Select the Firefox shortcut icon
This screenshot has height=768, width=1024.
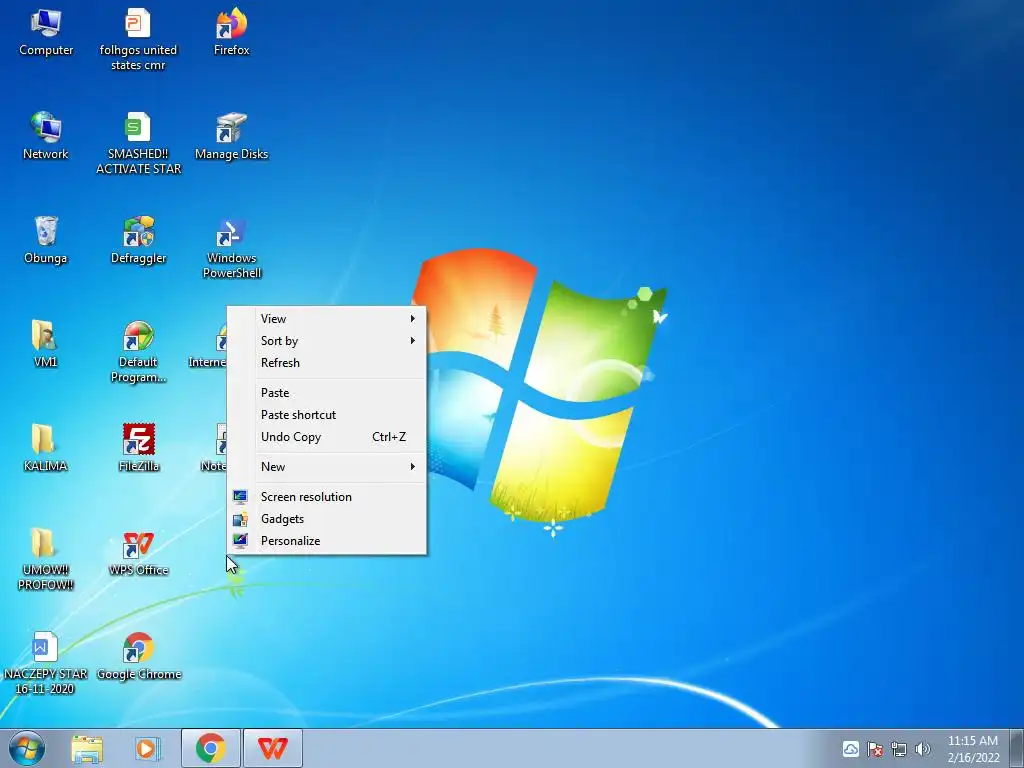(231, 33)
